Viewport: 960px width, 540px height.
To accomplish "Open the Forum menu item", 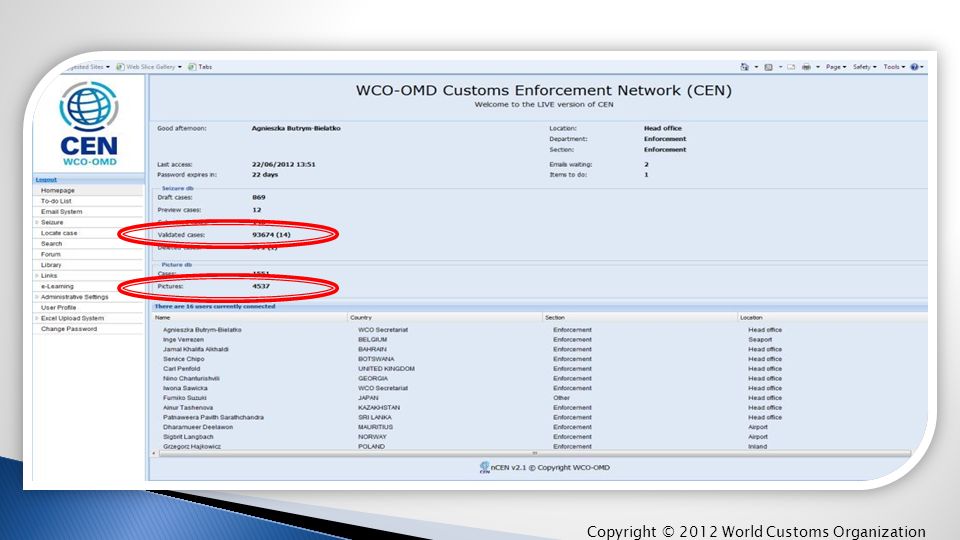I will point(51,254).
